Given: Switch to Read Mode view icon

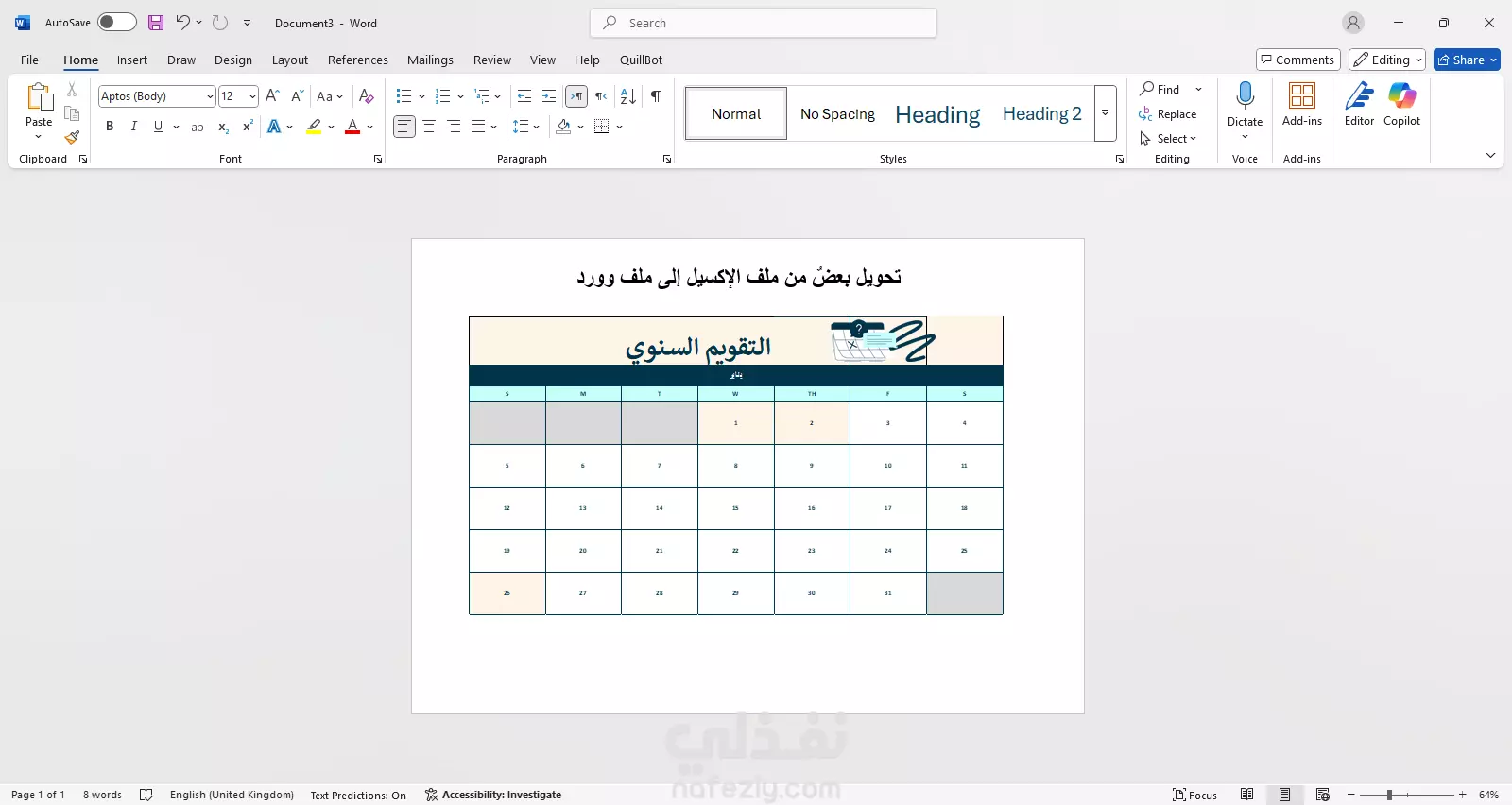Looking at the screenshot, I should point(1247,795).
